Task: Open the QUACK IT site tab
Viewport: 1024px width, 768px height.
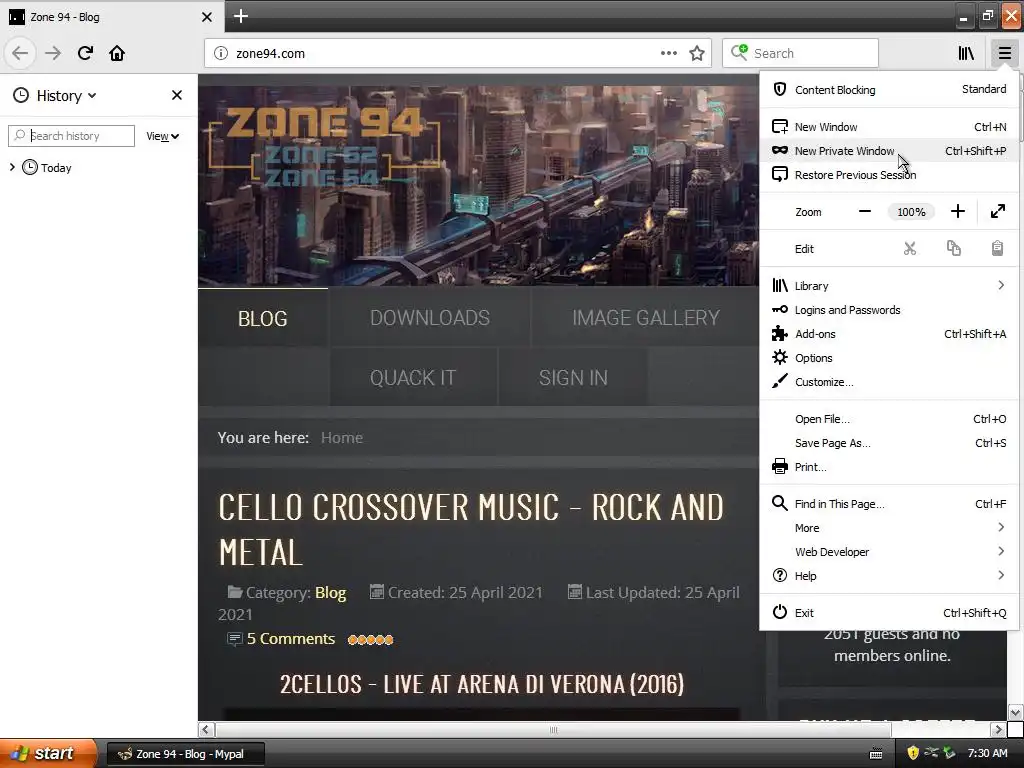Action: click(413, 377)
